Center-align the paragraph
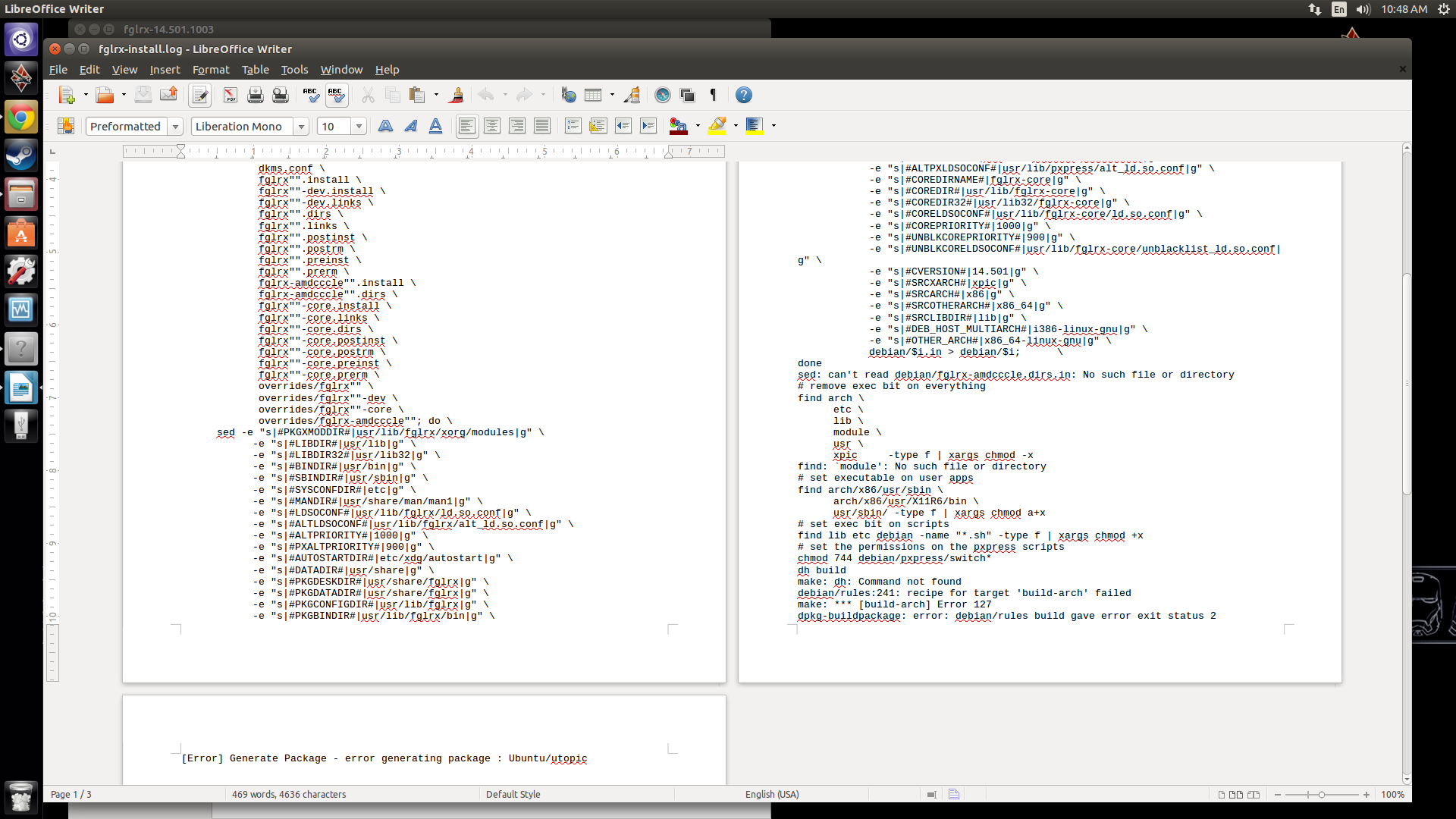The width and height of the screenshot is (1456, 819). pos(492,126)
